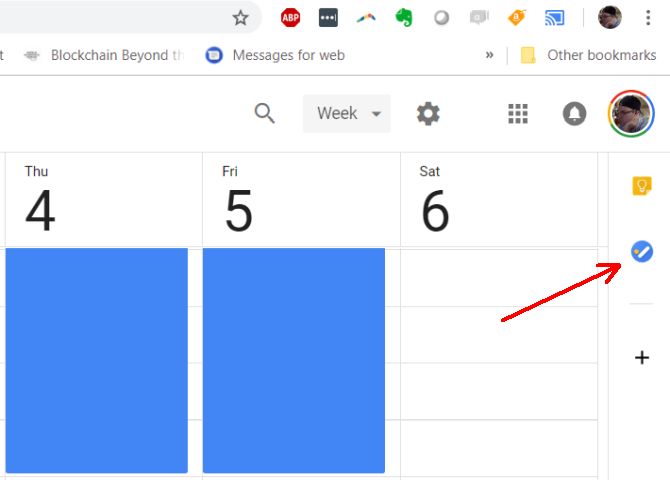Open the Adblock Plus extension
670x480 pixels.
point(291,18)
